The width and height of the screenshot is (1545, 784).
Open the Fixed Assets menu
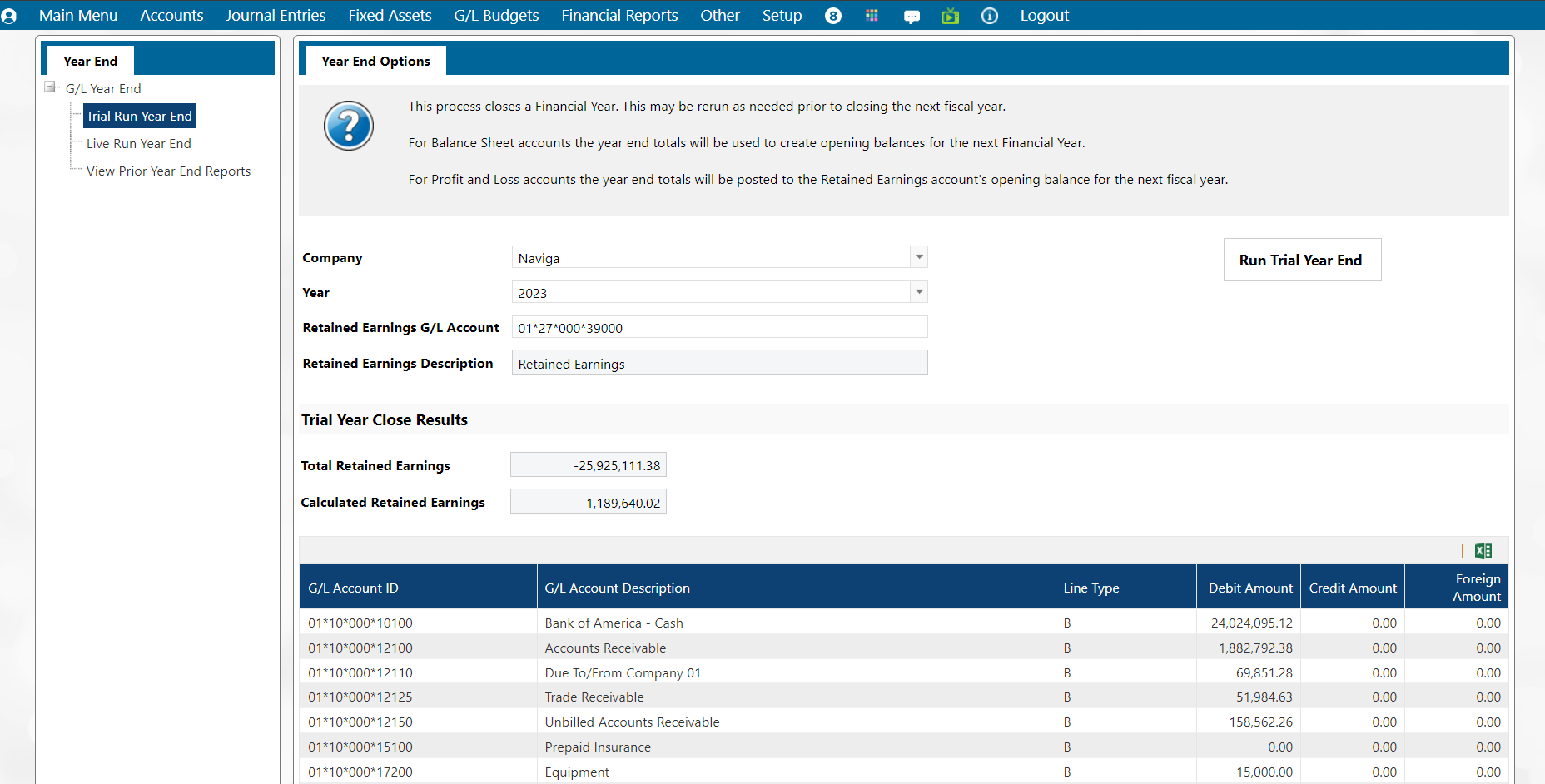390,16
